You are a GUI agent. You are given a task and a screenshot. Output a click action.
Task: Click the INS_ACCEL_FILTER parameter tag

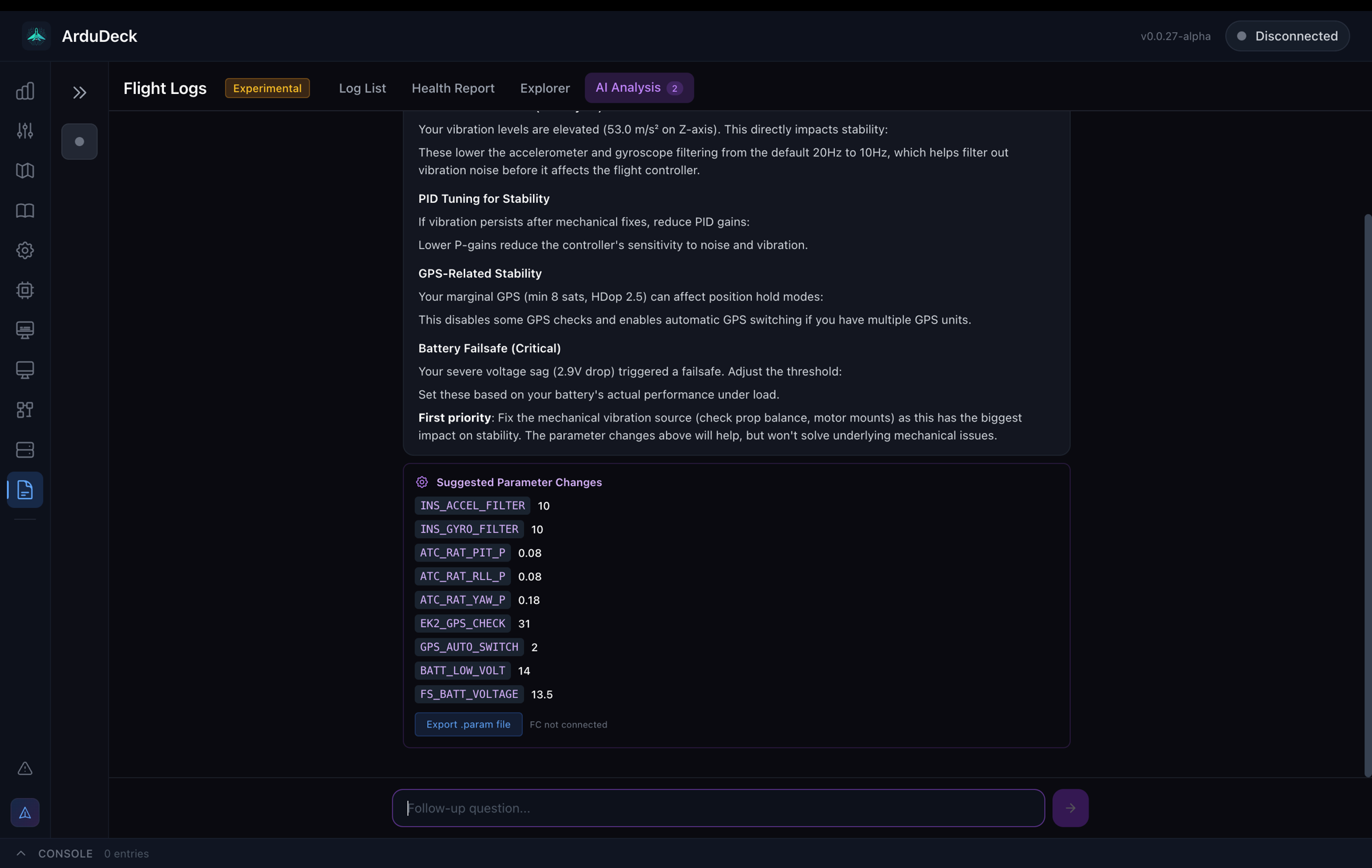point(472,505)
